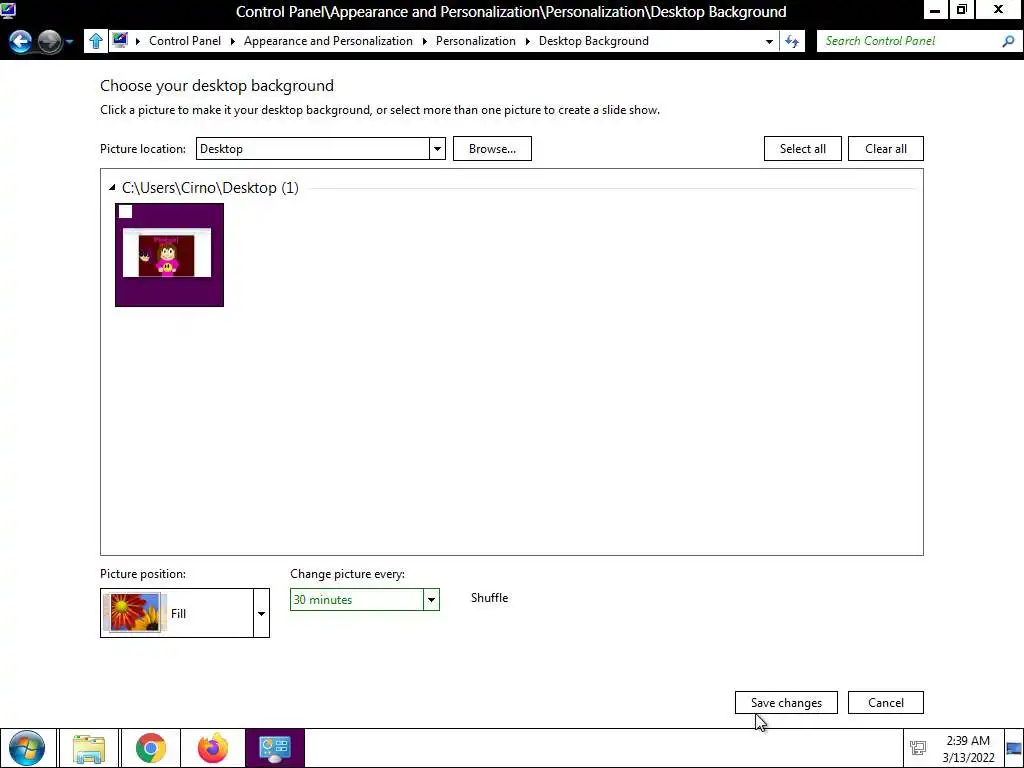This screenshot has height=768, width=1024.
Task: Click the Control Panel taskbar icon
Action: pos(275,748)
